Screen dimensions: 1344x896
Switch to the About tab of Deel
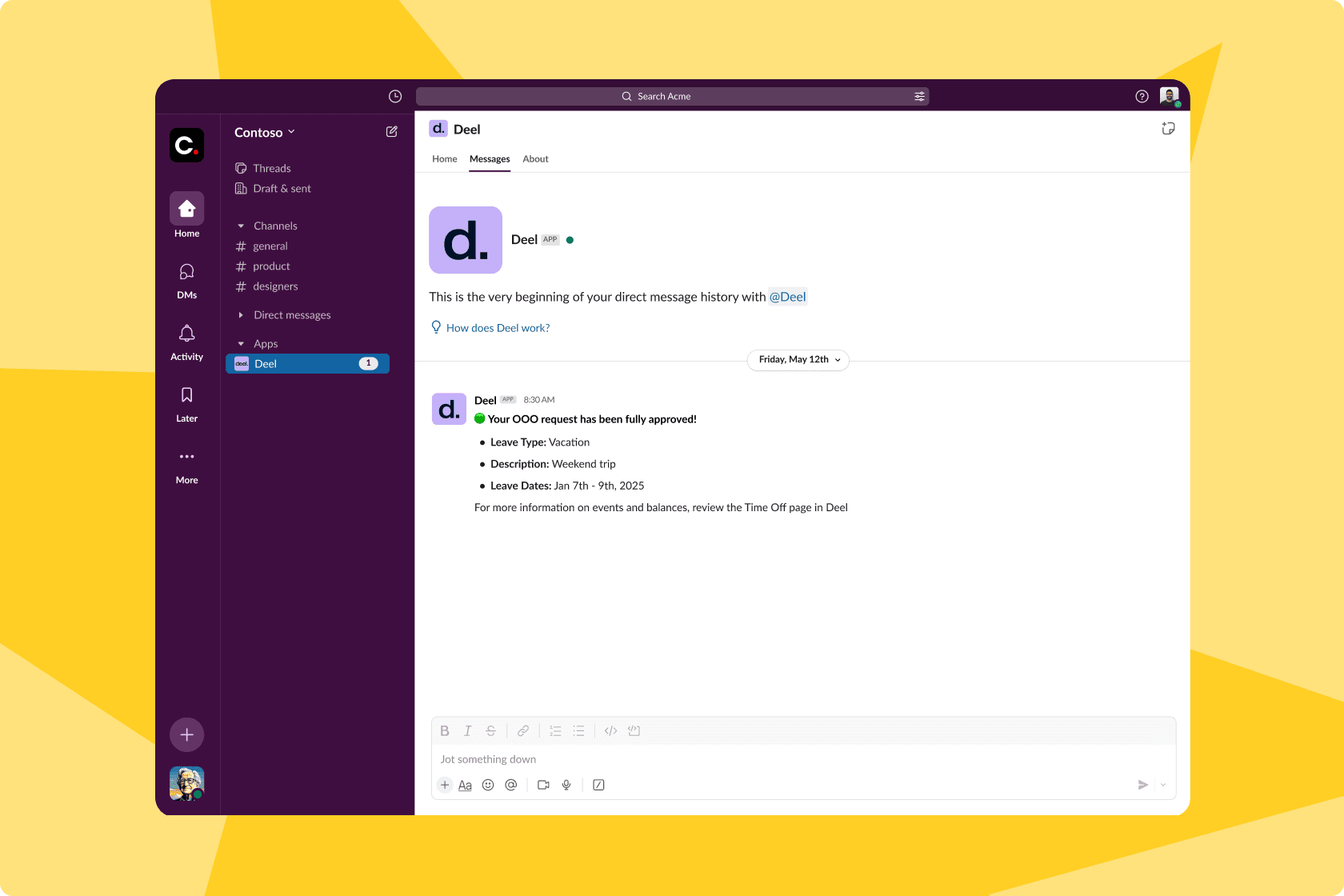(535, 159)
